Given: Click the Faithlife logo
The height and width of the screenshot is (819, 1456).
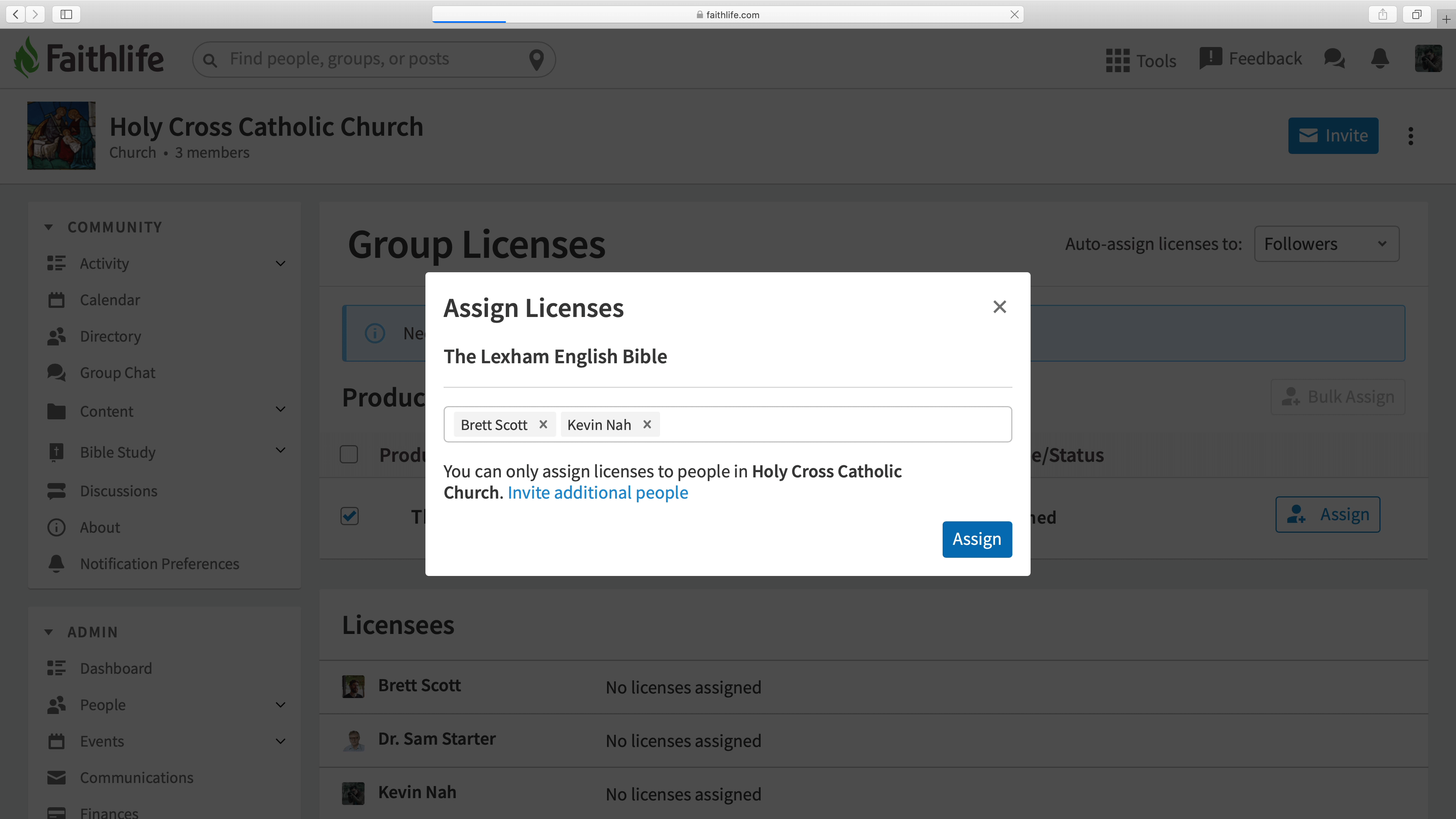Looking at the screenshot, I should [89, 58].
